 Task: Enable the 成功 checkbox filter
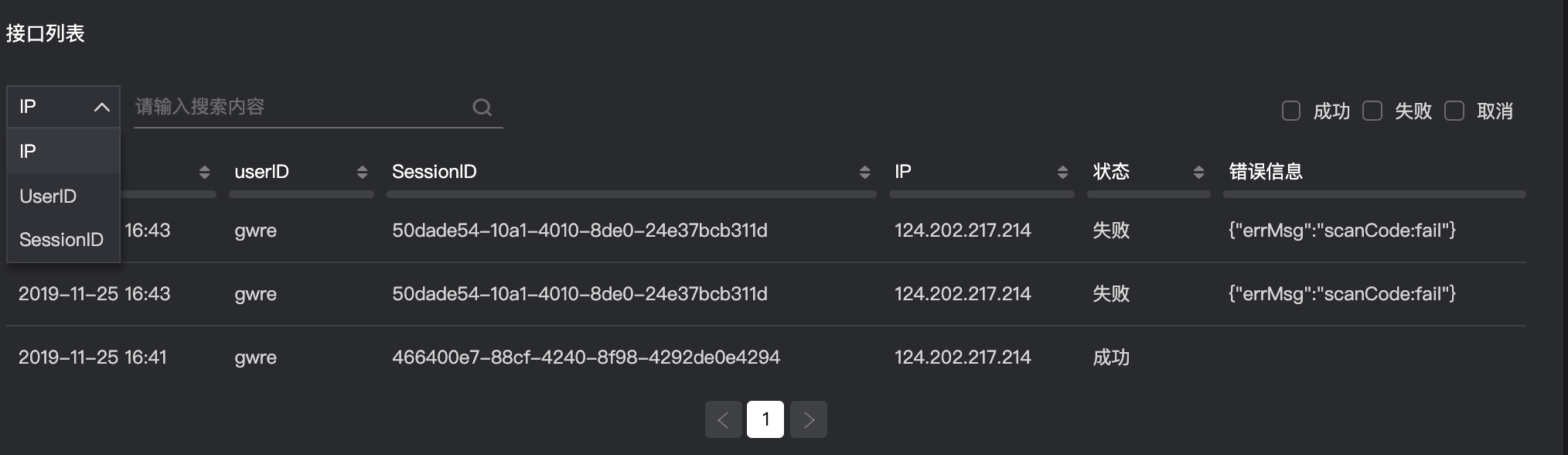click(1291, 111)
